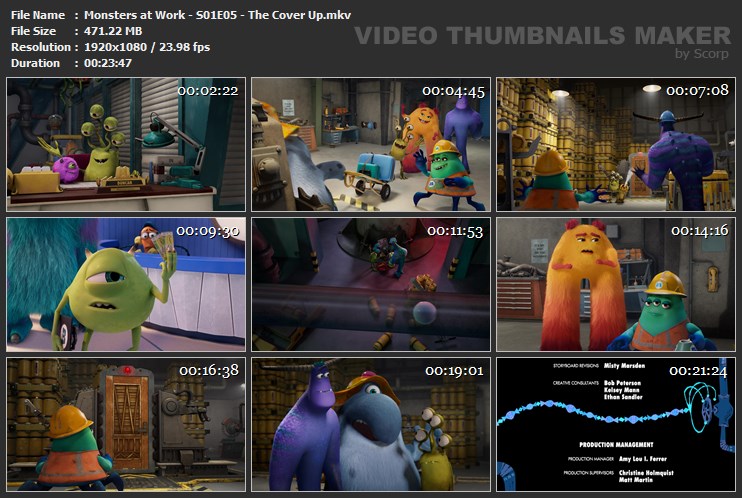742x498 pixels.
Task: Click the Amy Lou I. Ferrer credit name
Action: (x=643, y=459)
